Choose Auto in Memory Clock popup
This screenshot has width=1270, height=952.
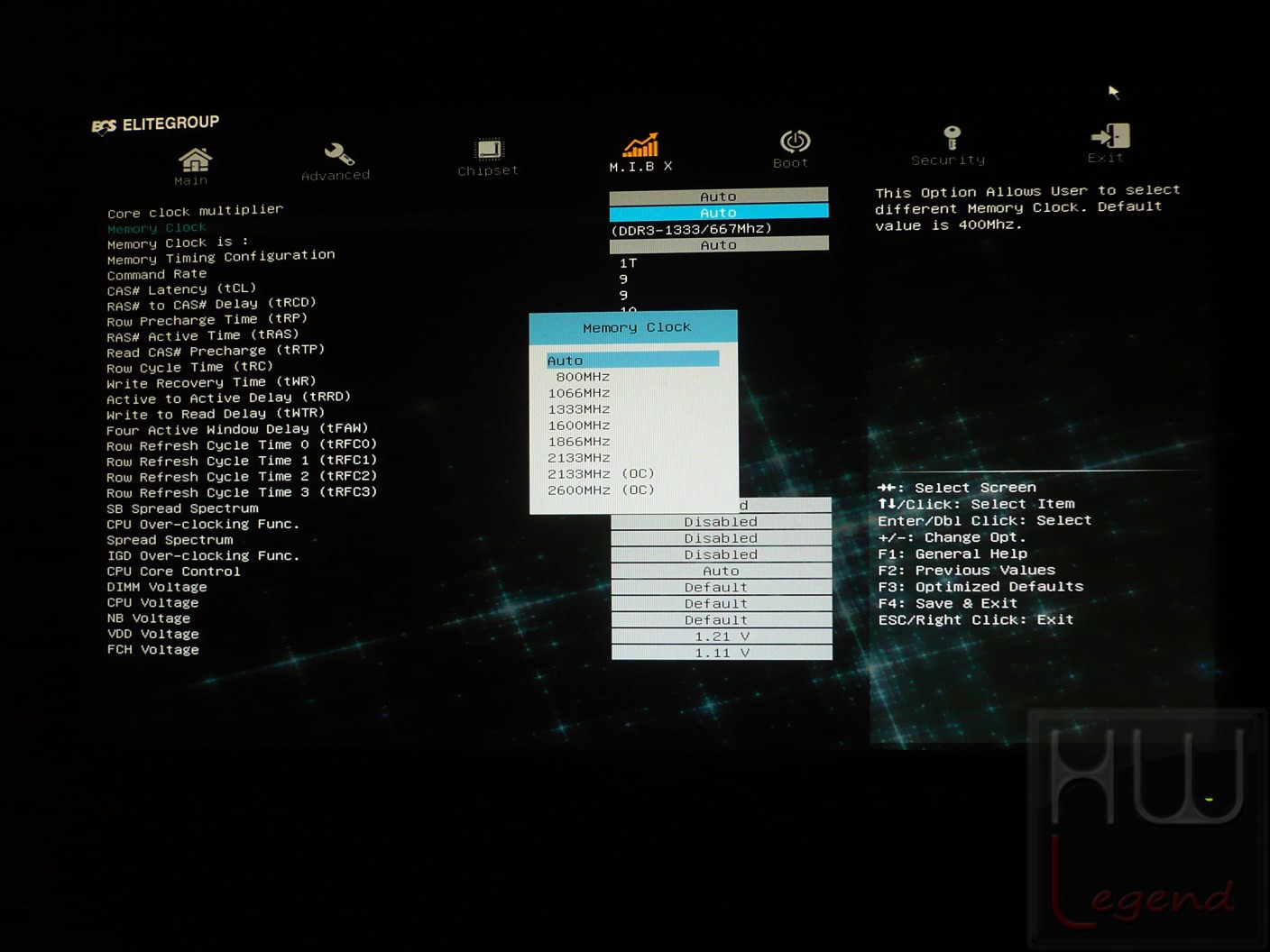(x=632, y=360)
